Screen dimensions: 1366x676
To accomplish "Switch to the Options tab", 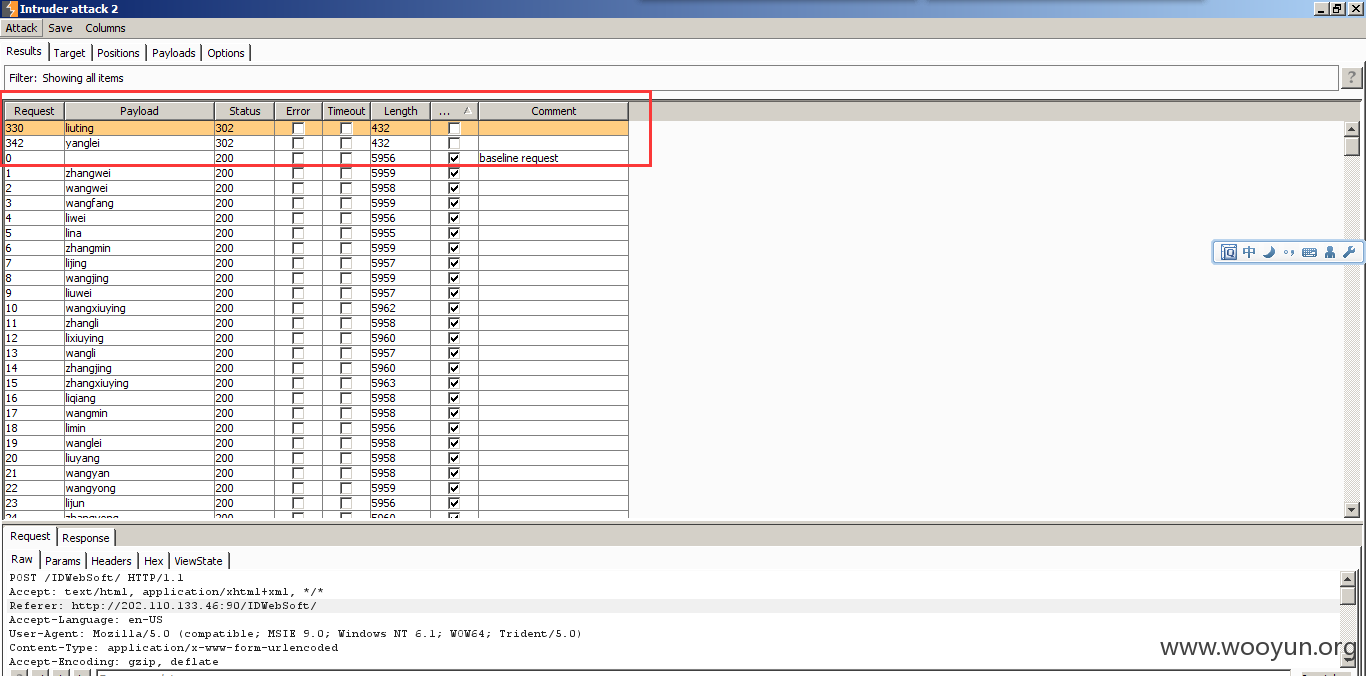I will 226,53.
